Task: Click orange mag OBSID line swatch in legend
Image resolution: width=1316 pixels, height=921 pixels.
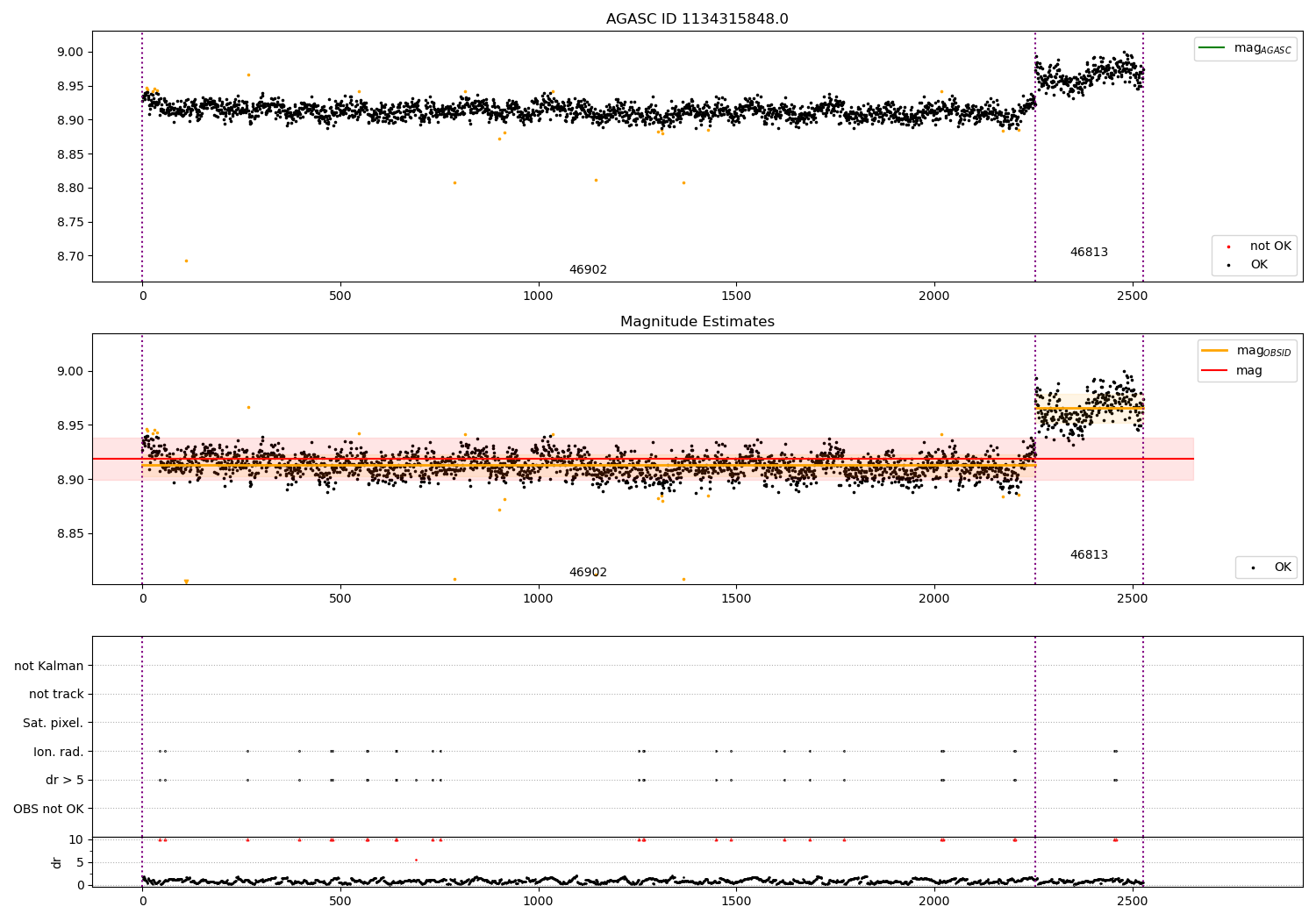Action: coord(1214,350)
